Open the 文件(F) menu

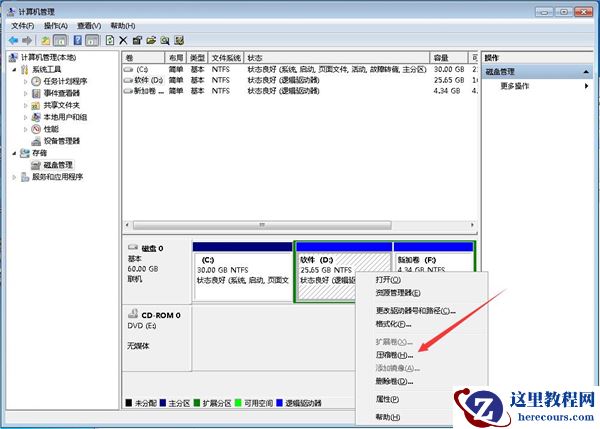[x=23, y=26]
